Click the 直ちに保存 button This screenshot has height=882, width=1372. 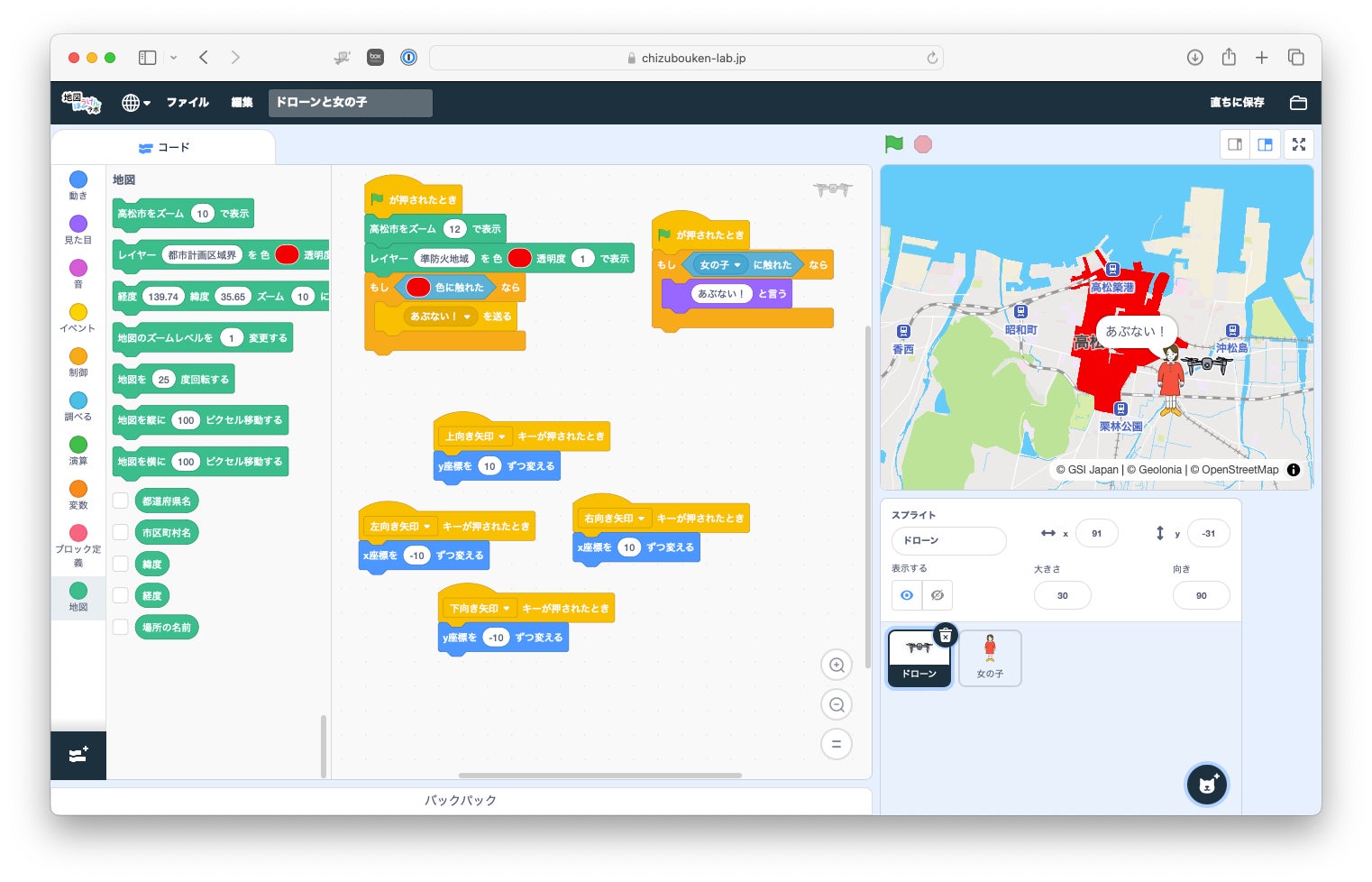[x=1237, y=103]
